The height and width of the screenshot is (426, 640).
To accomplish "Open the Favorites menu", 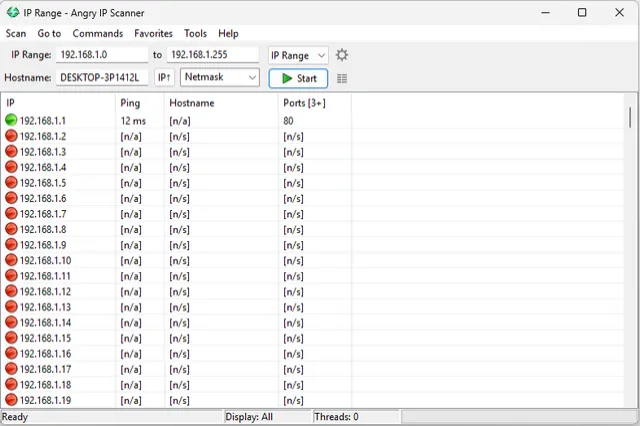I will click(x=153, y=33).
